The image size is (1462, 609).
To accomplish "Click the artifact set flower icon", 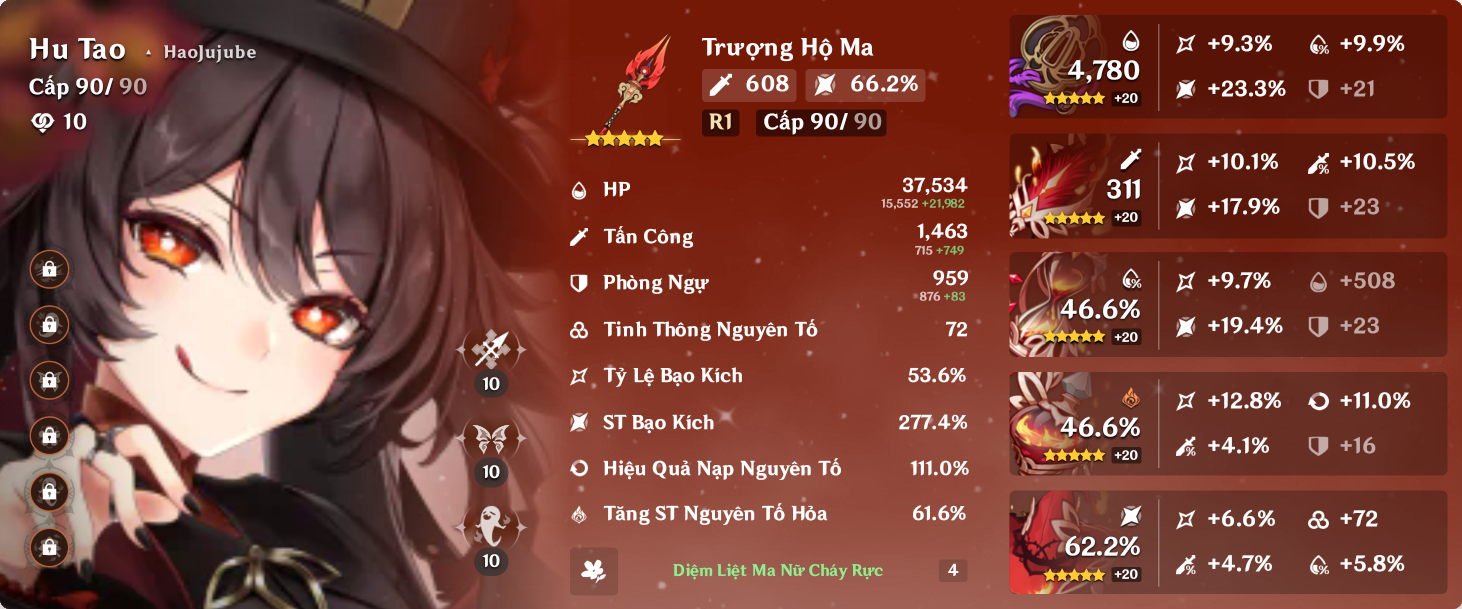I will [x=594, y=571].
